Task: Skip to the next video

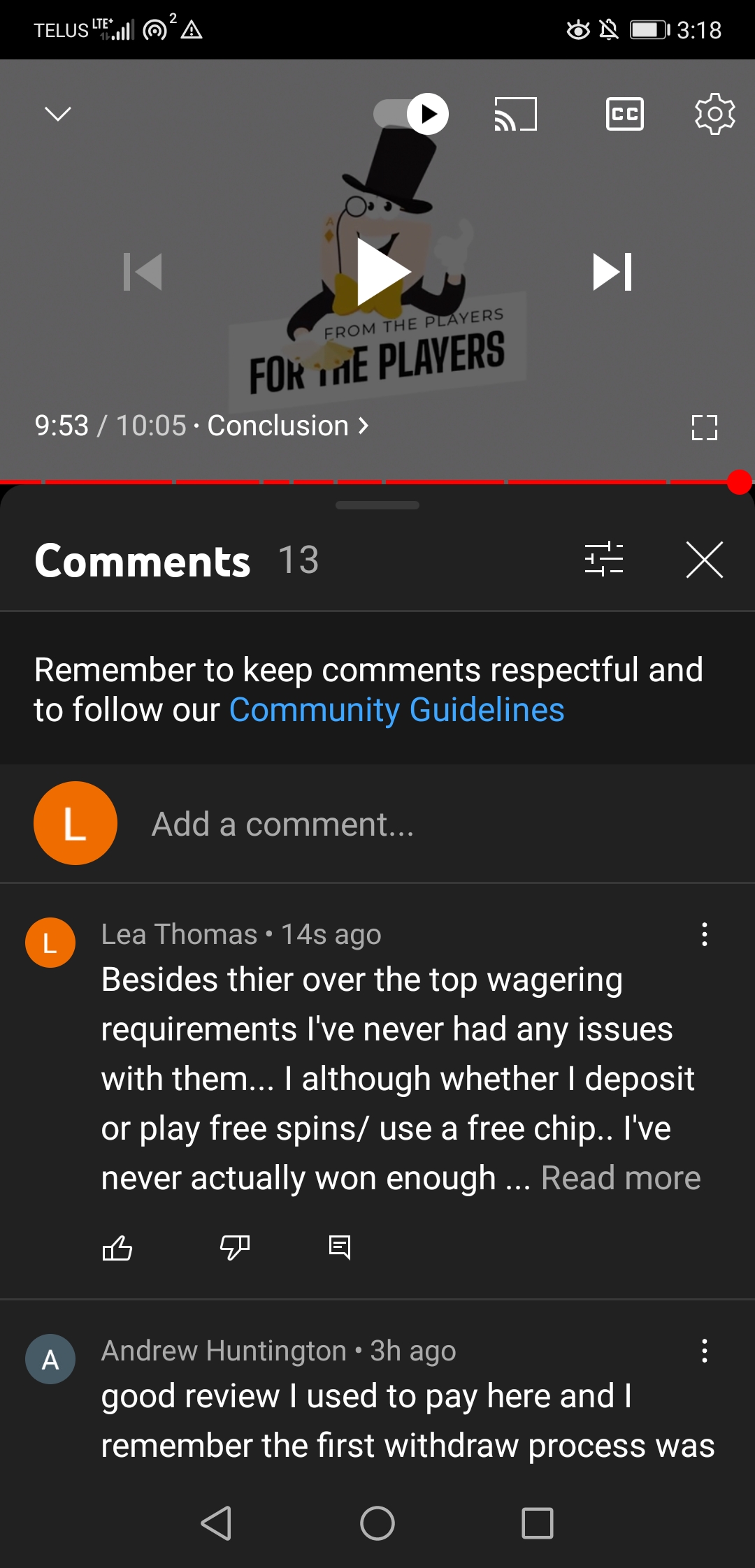Action: point(612,271)
